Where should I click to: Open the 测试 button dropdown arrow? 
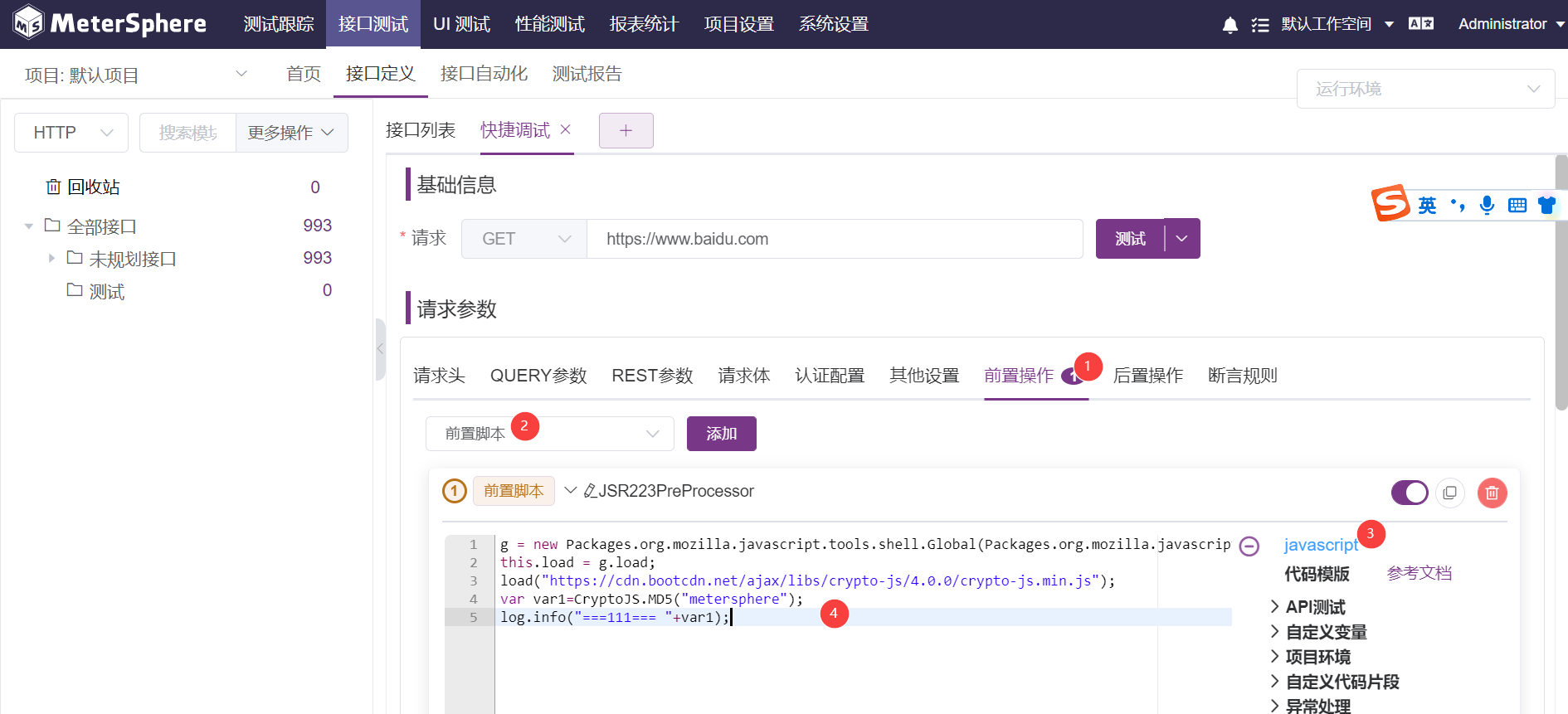click(x=1182, y=239)
